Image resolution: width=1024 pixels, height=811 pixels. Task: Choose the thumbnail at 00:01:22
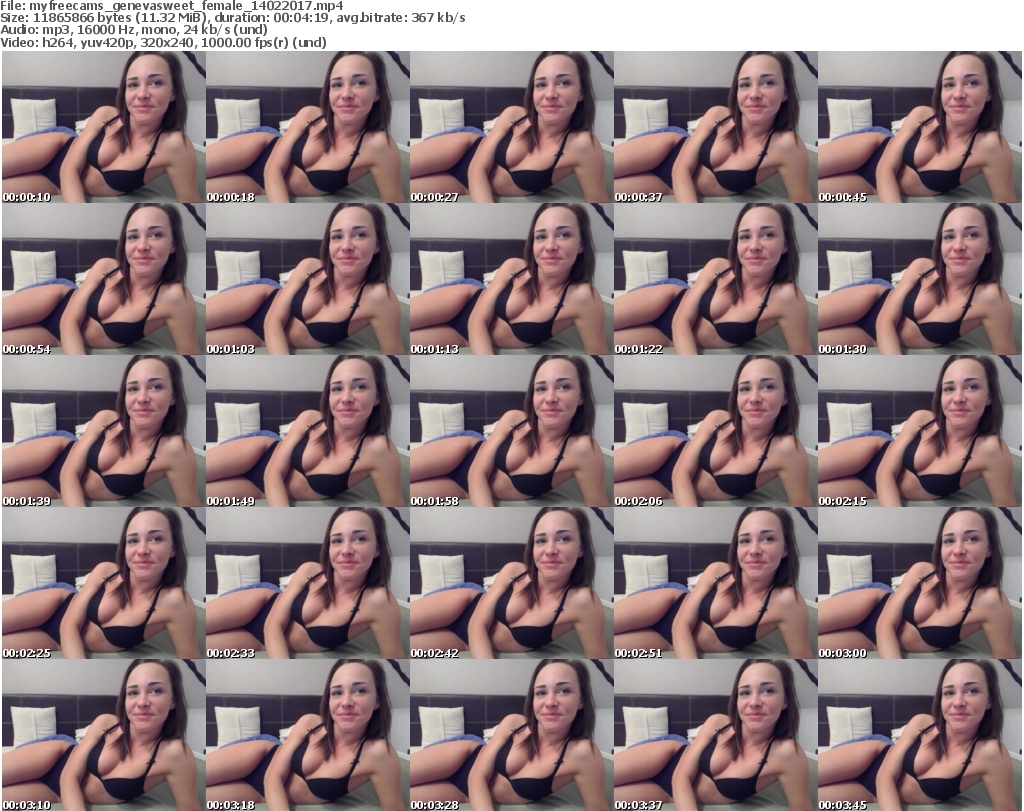715,279
